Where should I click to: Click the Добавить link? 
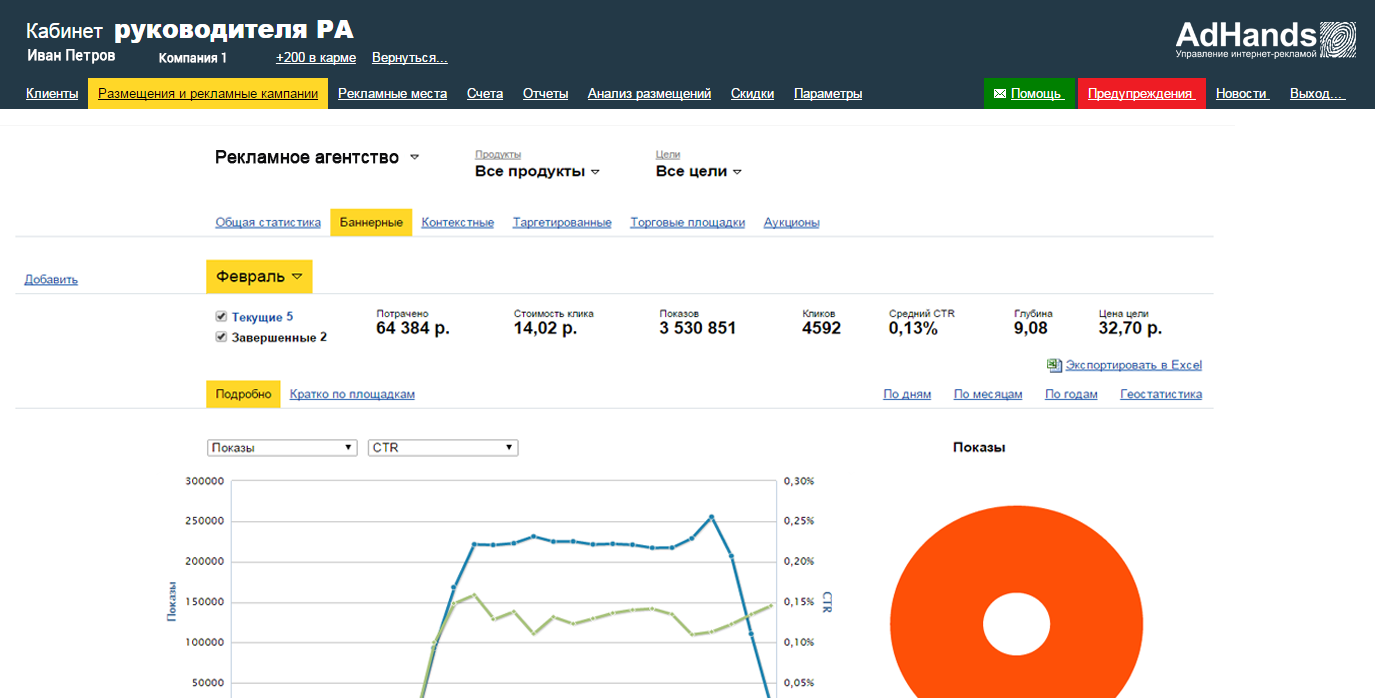click(x=51, y=280)
